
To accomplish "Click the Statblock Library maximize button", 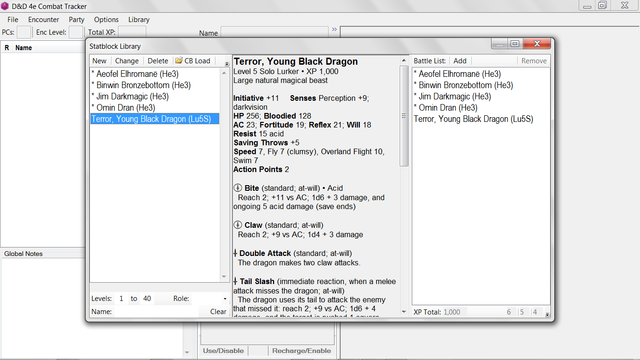I will (x=515, y=44).
